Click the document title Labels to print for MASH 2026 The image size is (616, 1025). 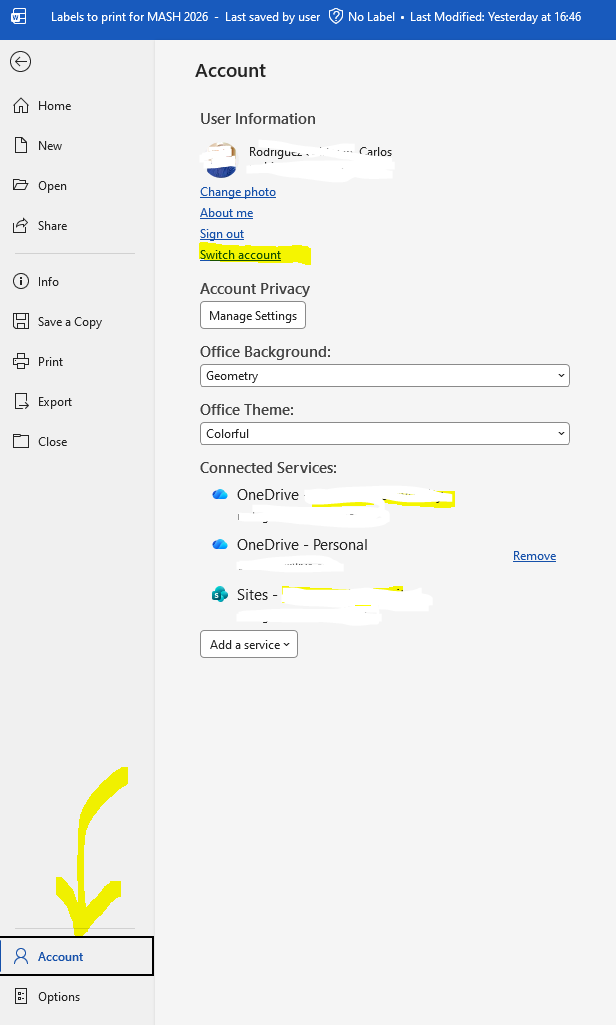tap(129, 17)
